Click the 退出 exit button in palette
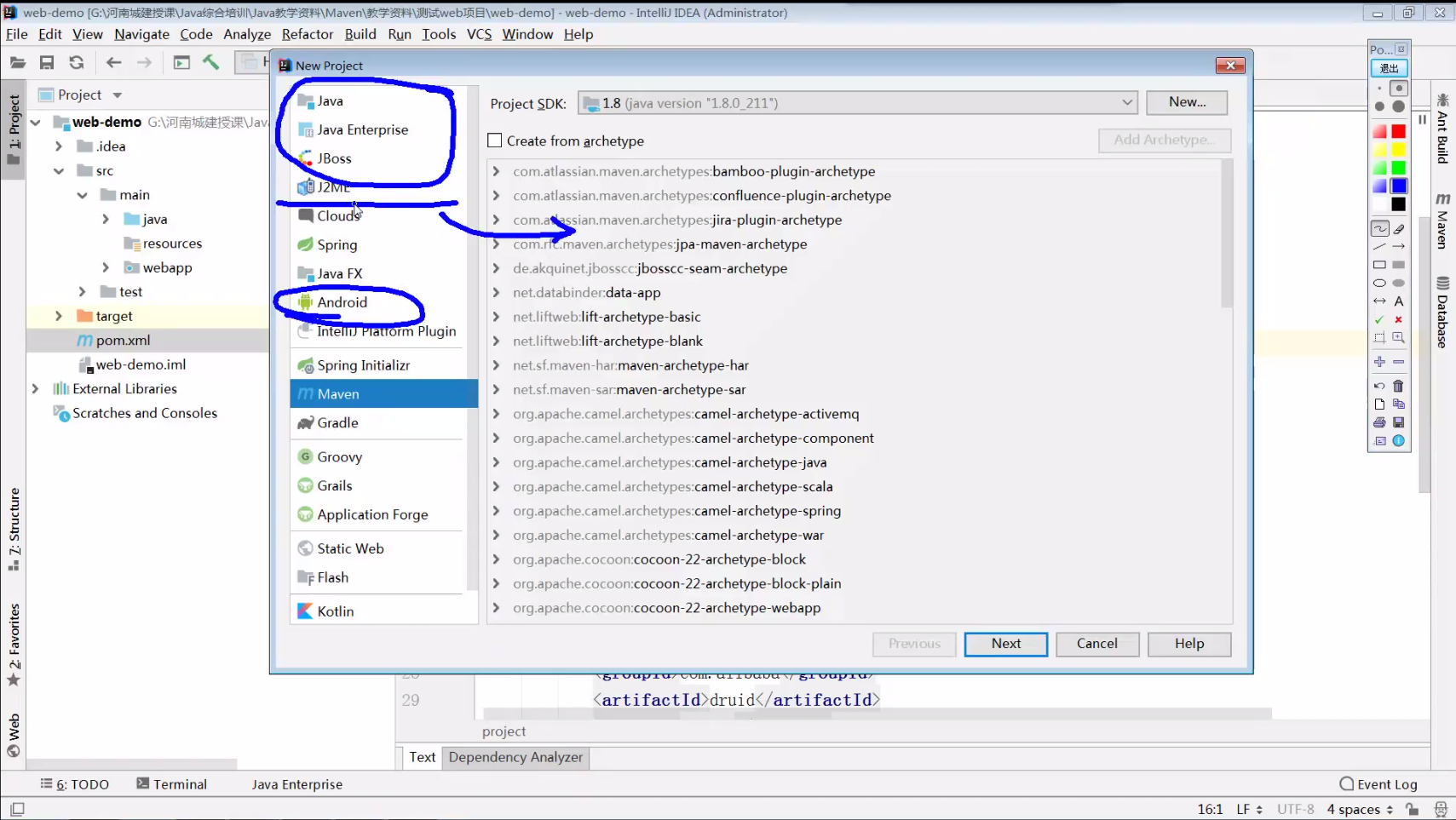1456x820 pixels. pos(1389,68)
